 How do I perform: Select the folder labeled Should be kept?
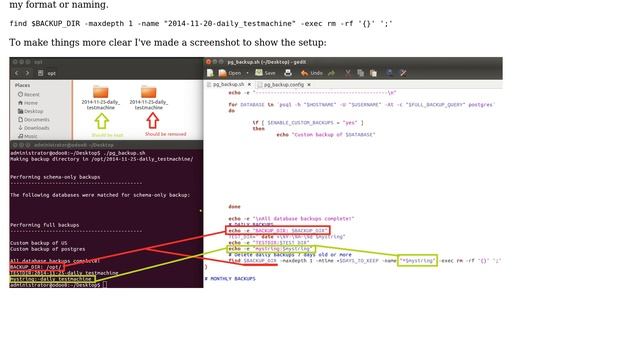click(x=100, y=98)
